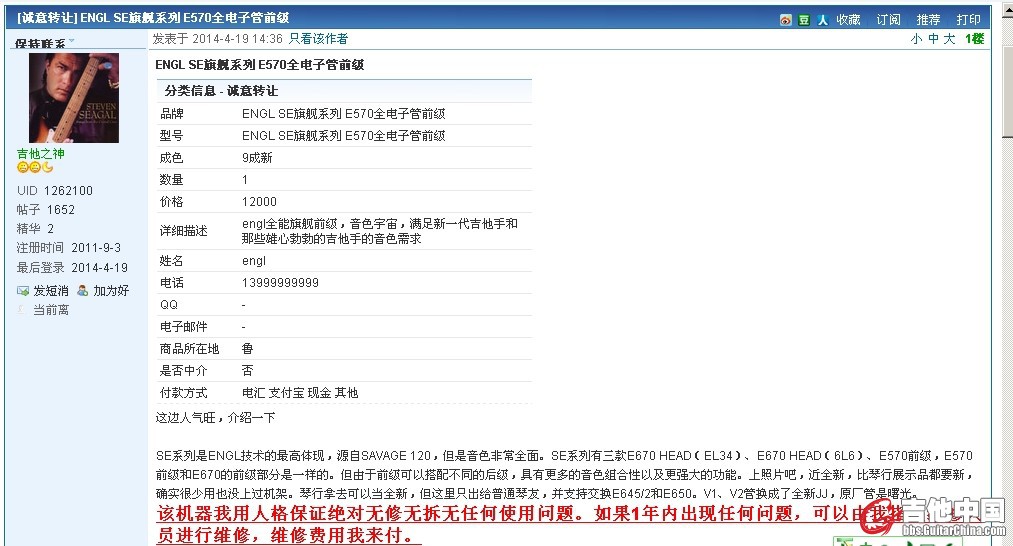Click the 加为好 add friend icon
Image resolution: width=1013 pixels, height=546 pixels.
tap(83, 291)
